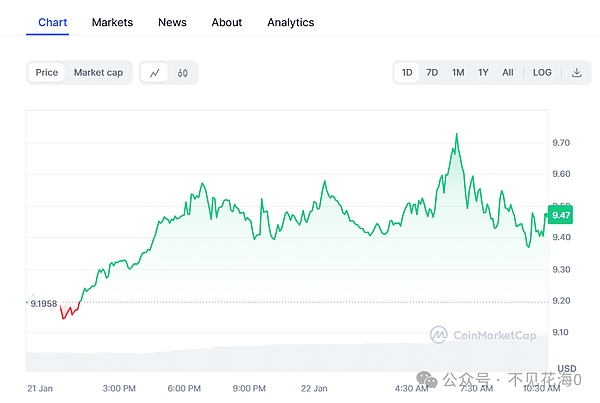Switch to the Analytics tab
Image resolution: width=600 pixels, height=403 pixels.
pos(291,22)
